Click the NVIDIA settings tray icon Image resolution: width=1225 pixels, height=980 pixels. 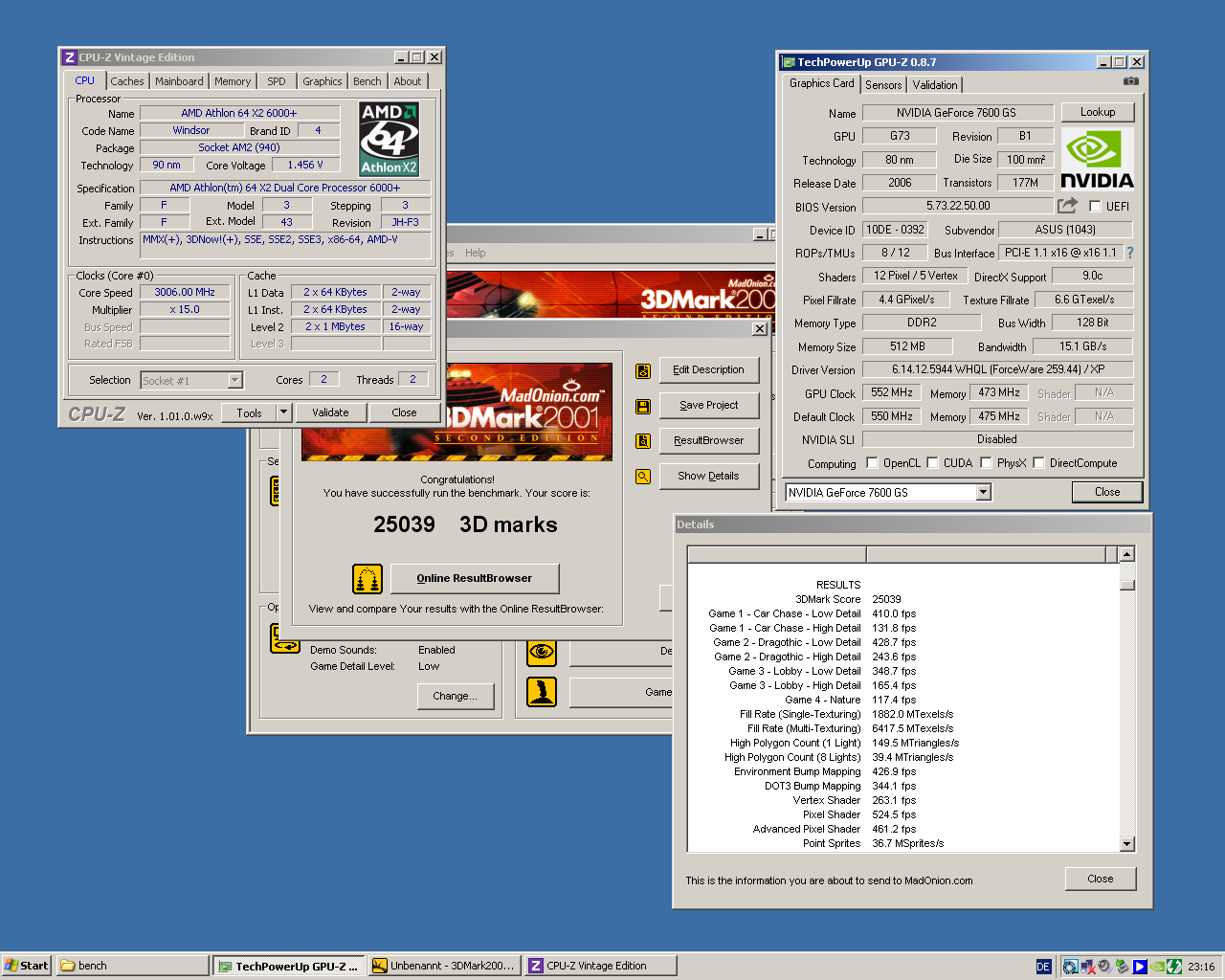click(x=1157, y=967)
